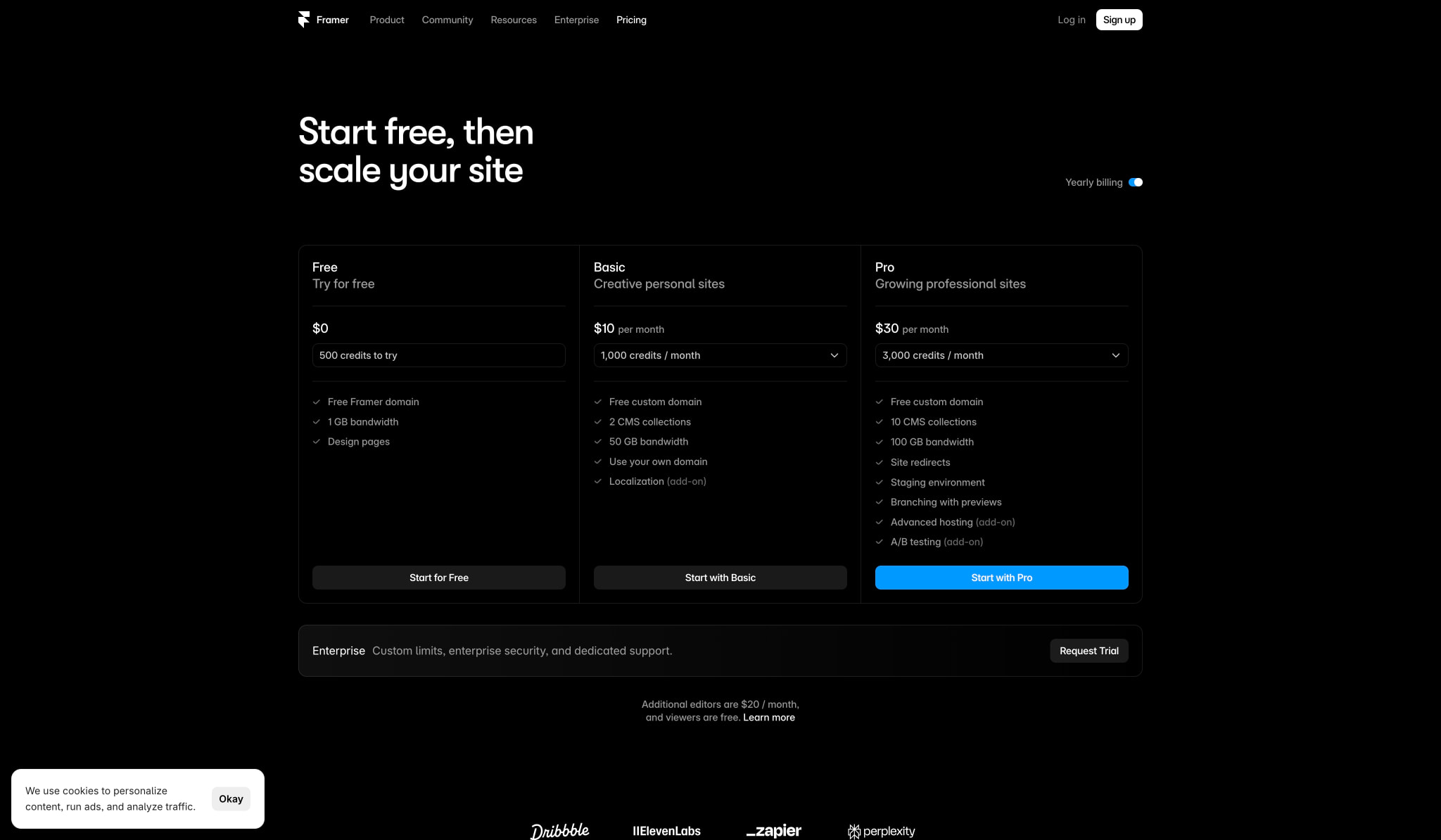
Task: Click the Log in link
Action: 1071,20
